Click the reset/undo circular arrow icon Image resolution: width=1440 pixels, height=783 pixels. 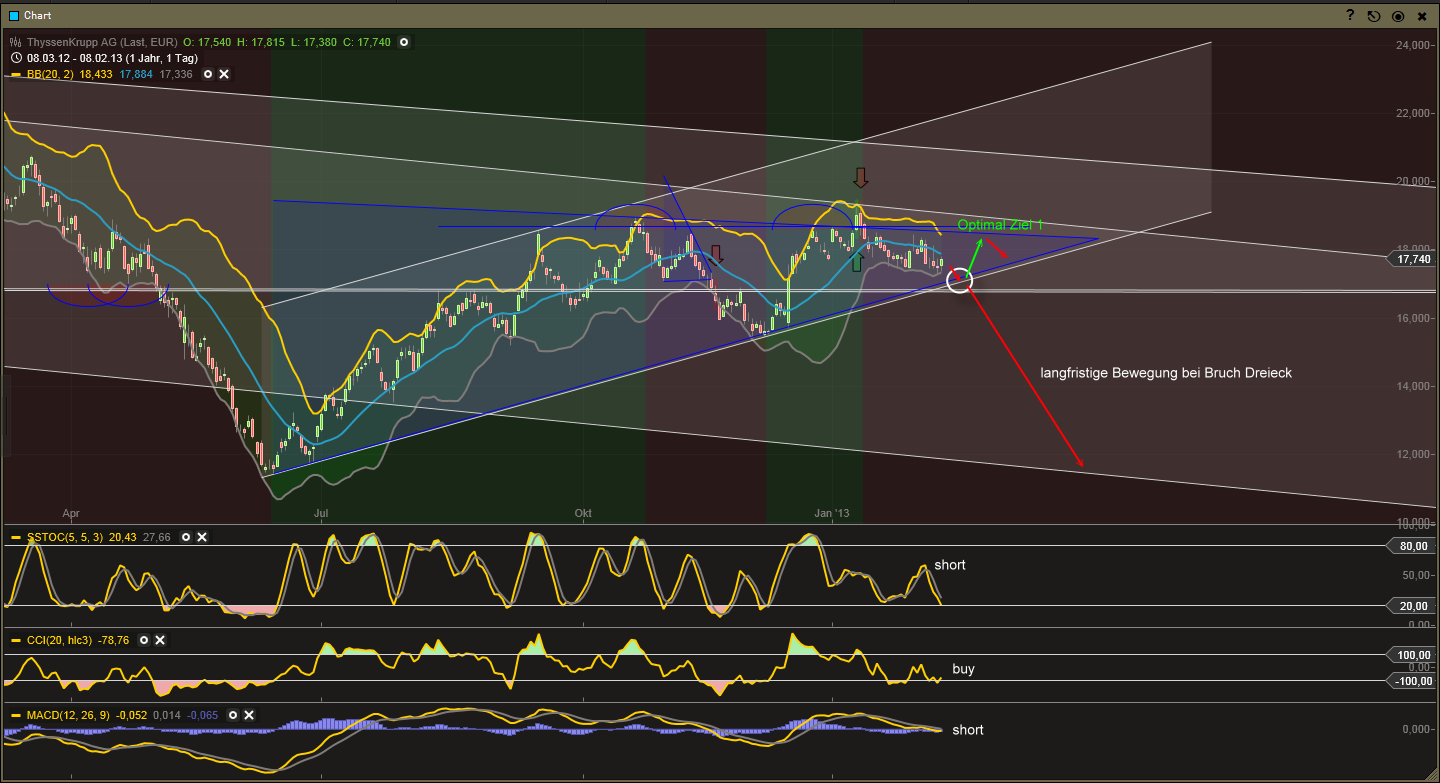click(1374, 16)
